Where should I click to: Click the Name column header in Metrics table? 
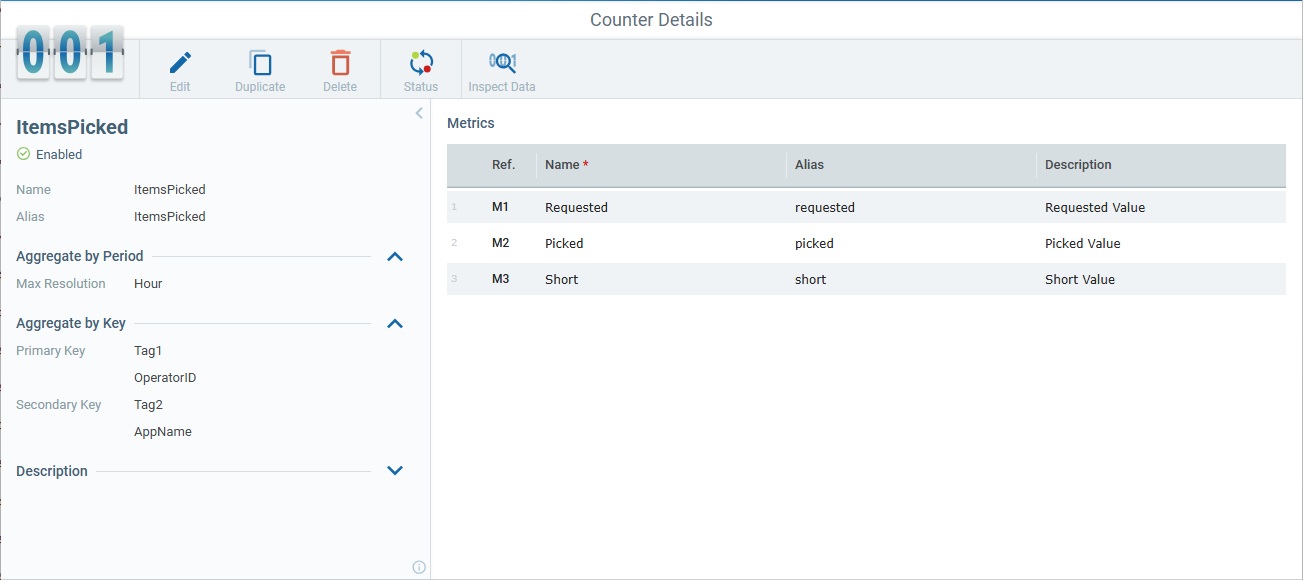[563, 164]
